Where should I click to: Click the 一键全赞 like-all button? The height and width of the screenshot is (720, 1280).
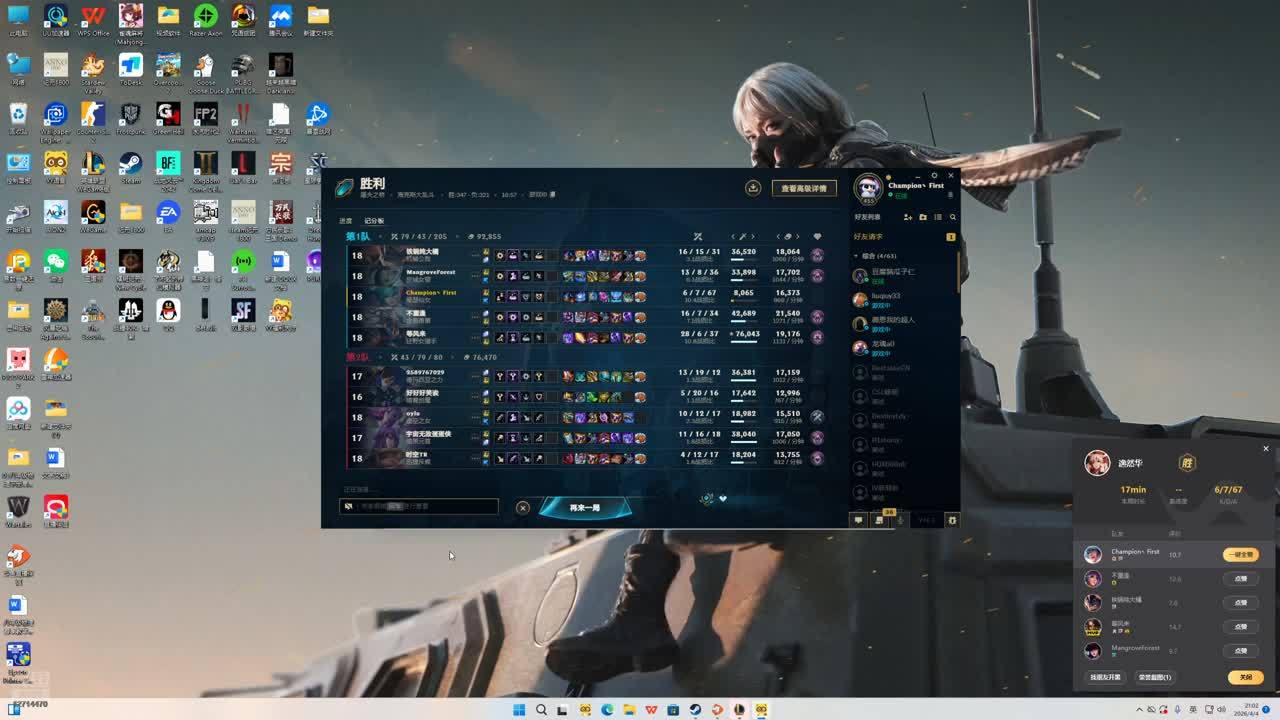[1240, 555]
